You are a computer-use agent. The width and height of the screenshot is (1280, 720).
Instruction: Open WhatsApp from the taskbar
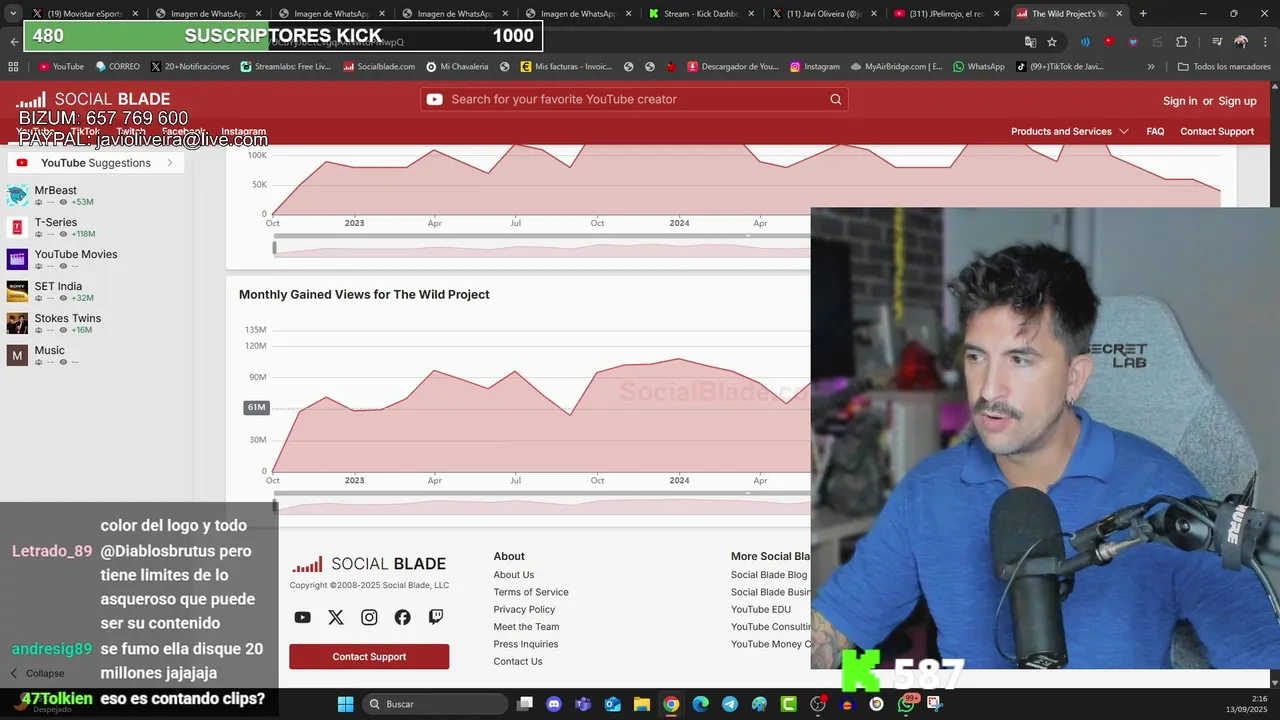pyautogui.click(x=906, y=704)
